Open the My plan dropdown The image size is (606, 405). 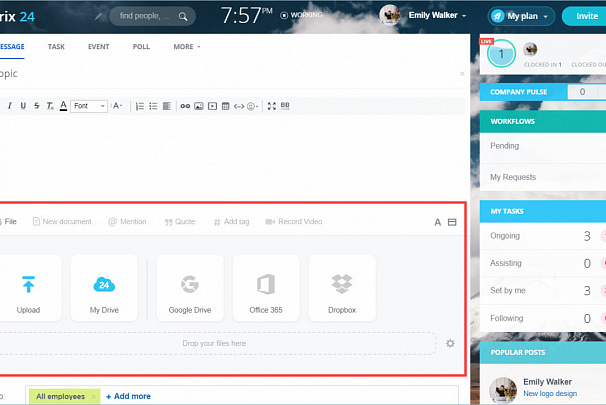(x=521, y=16)
